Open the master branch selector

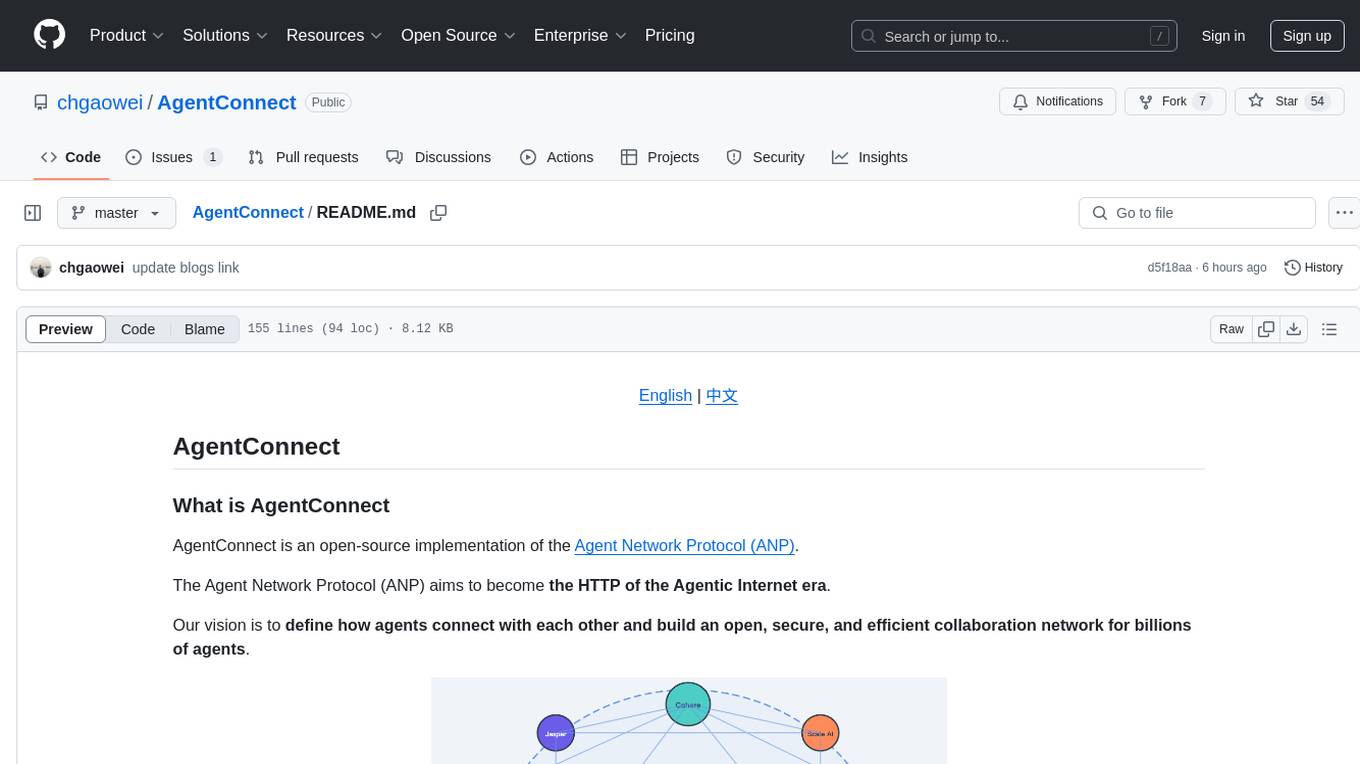(116, 213)
